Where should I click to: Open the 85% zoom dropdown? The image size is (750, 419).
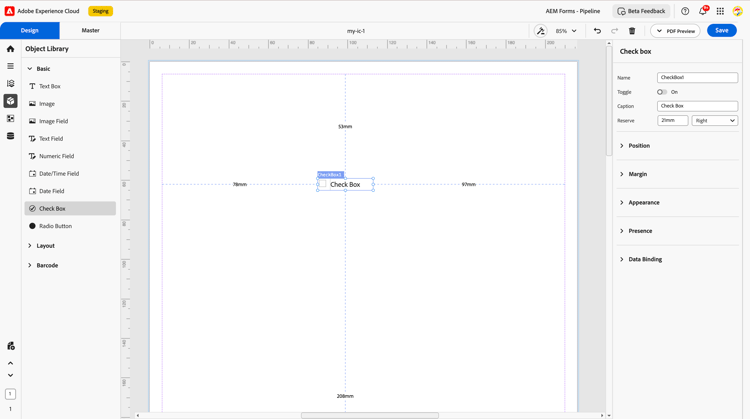[x=566, y=31]
